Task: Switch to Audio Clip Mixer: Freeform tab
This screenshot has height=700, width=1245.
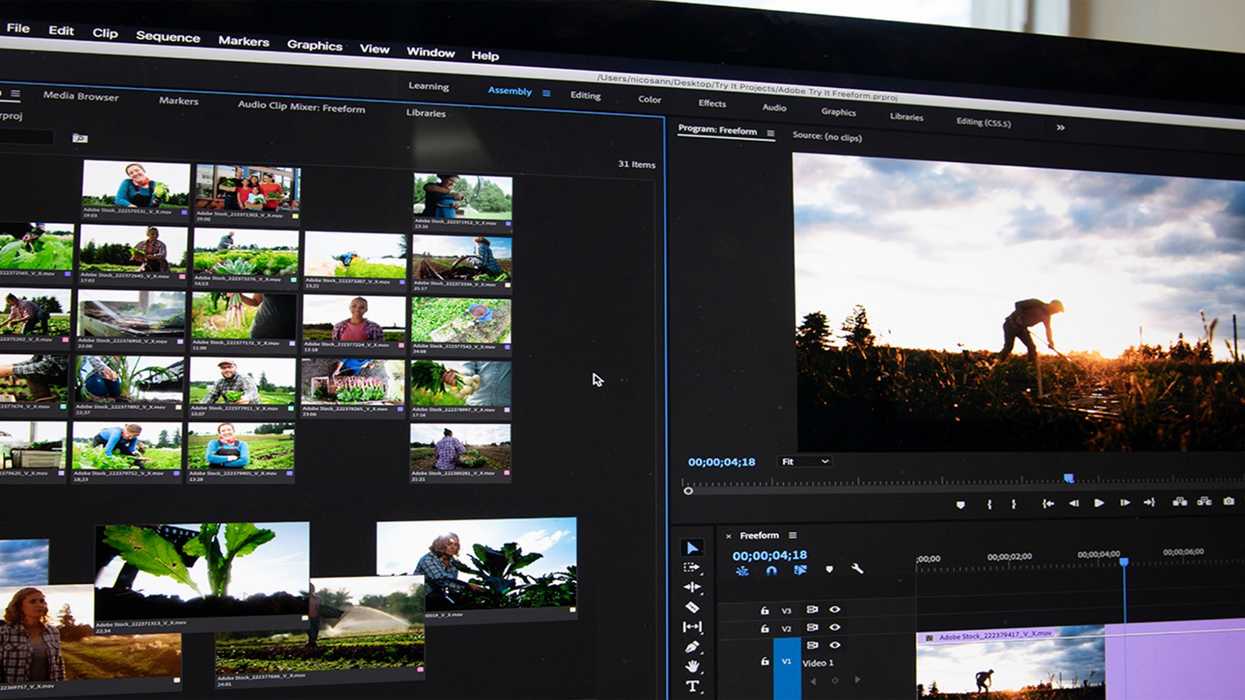Action: 301,106
